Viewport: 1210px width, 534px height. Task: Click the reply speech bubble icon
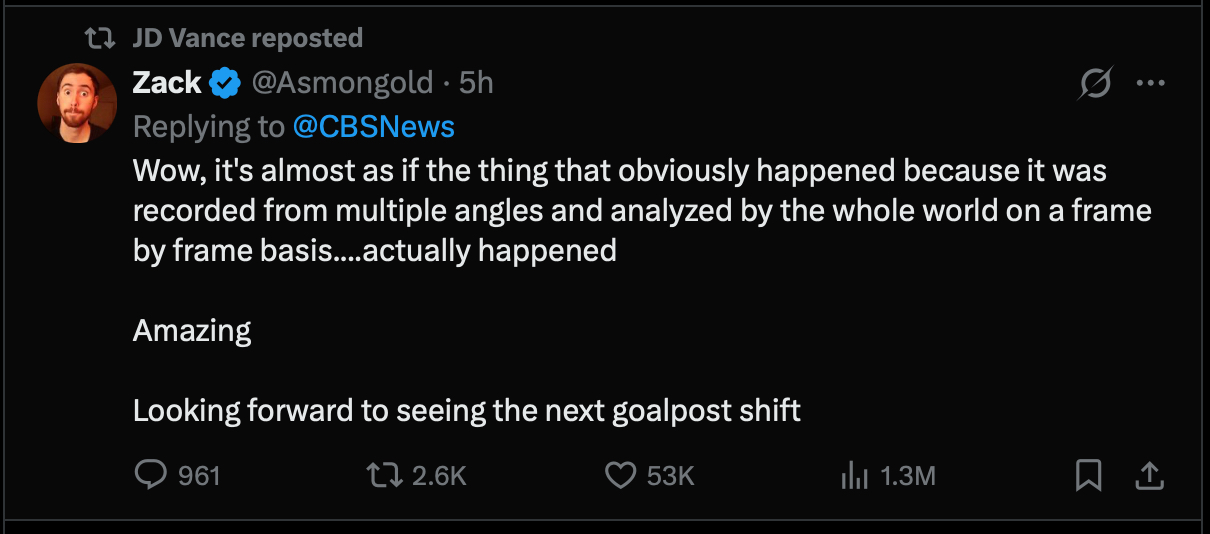coord(149,475)
